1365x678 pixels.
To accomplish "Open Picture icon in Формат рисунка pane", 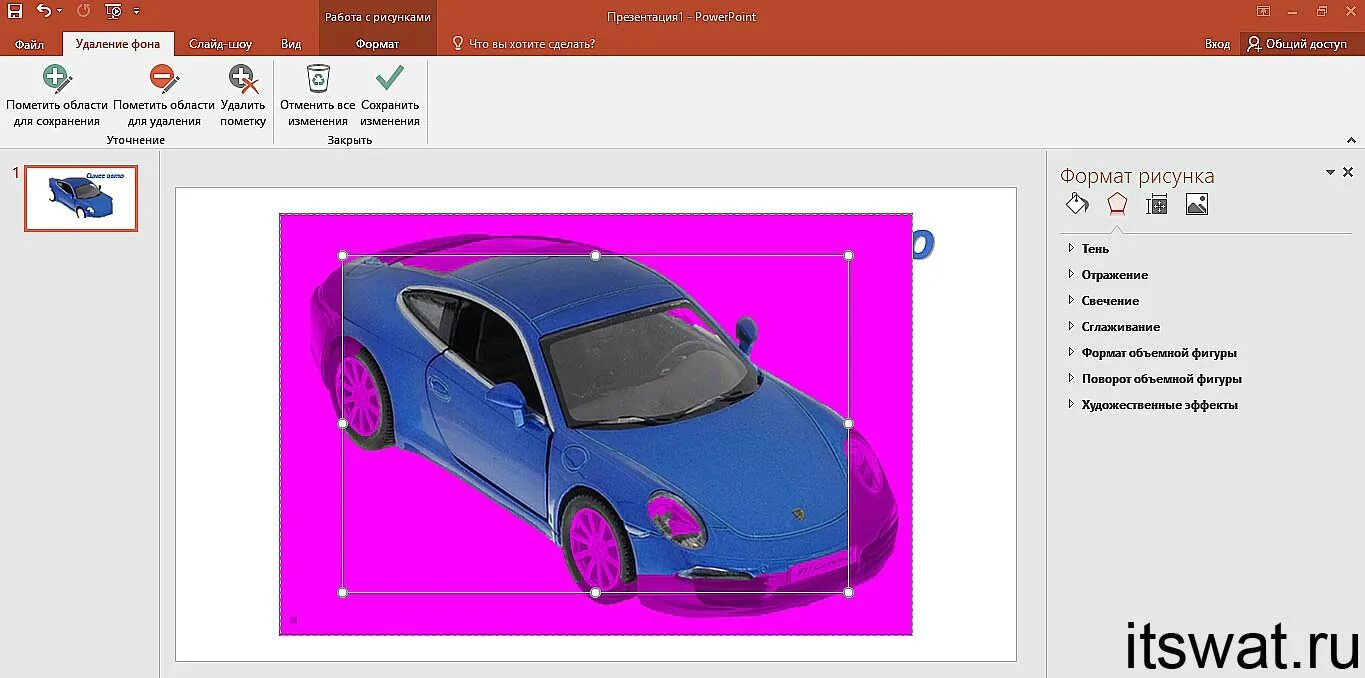I will point(1197,204).
